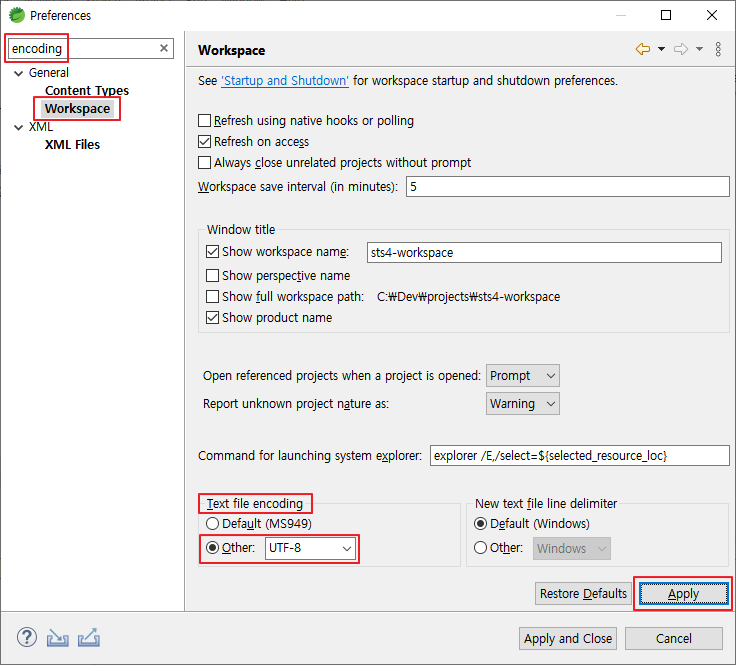This screenshot has width=736, height=665.
Task: Open the Prompt referenced projects dropdown
Action: pos(522,375)
